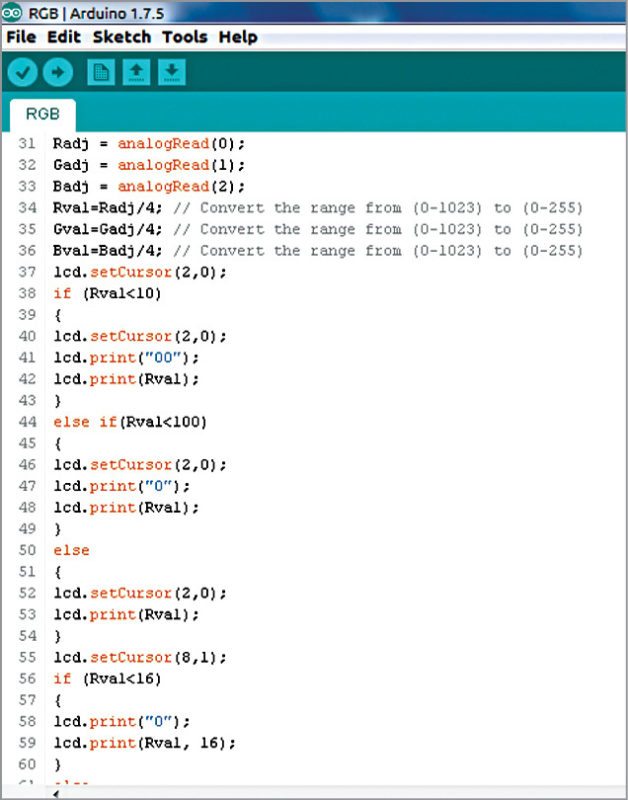628x800 pixels.
Task: Click the horizontal scrollbar left arrow
Action: coord(55,793)
